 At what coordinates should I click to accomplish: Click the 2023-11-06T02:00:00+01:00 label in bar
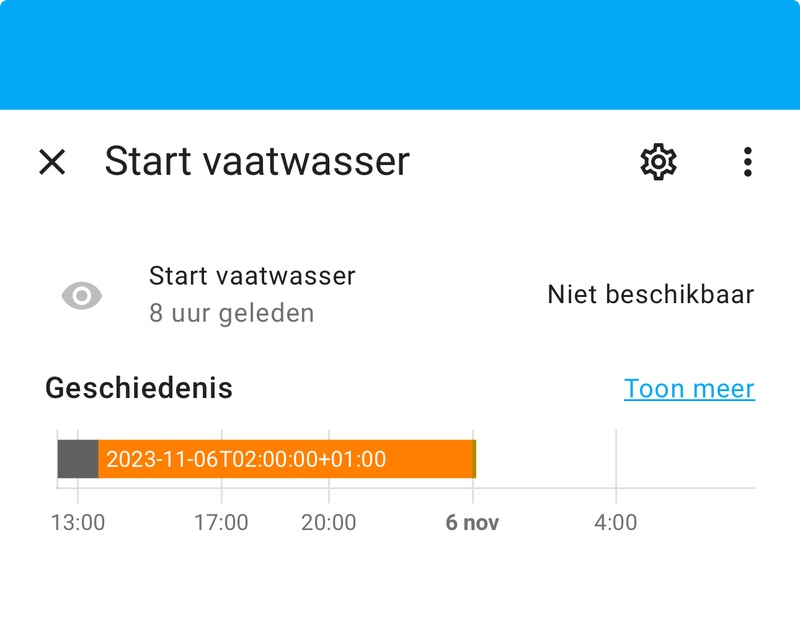pyautogui.click(x=246, y=460)
